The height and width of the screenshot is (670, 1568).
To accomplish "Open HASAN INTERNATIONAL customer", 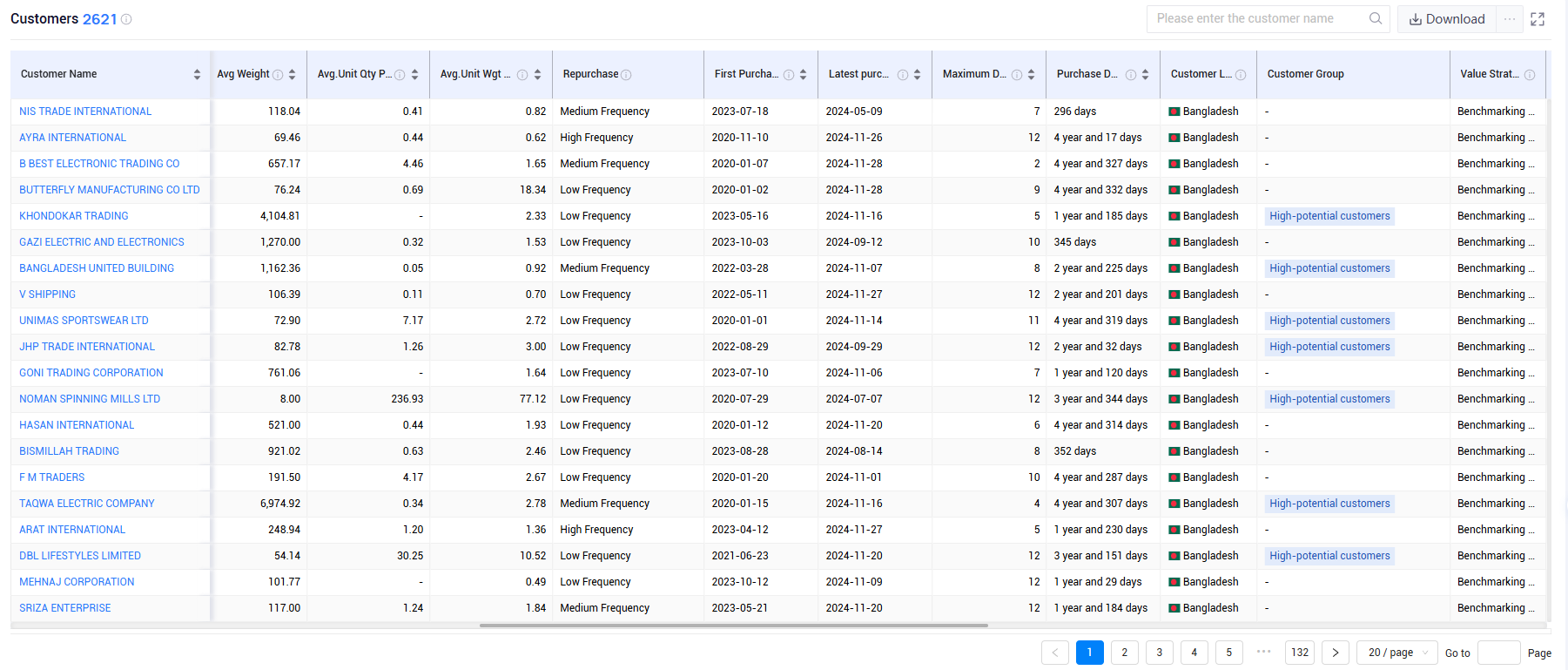I will coord(77,425).
